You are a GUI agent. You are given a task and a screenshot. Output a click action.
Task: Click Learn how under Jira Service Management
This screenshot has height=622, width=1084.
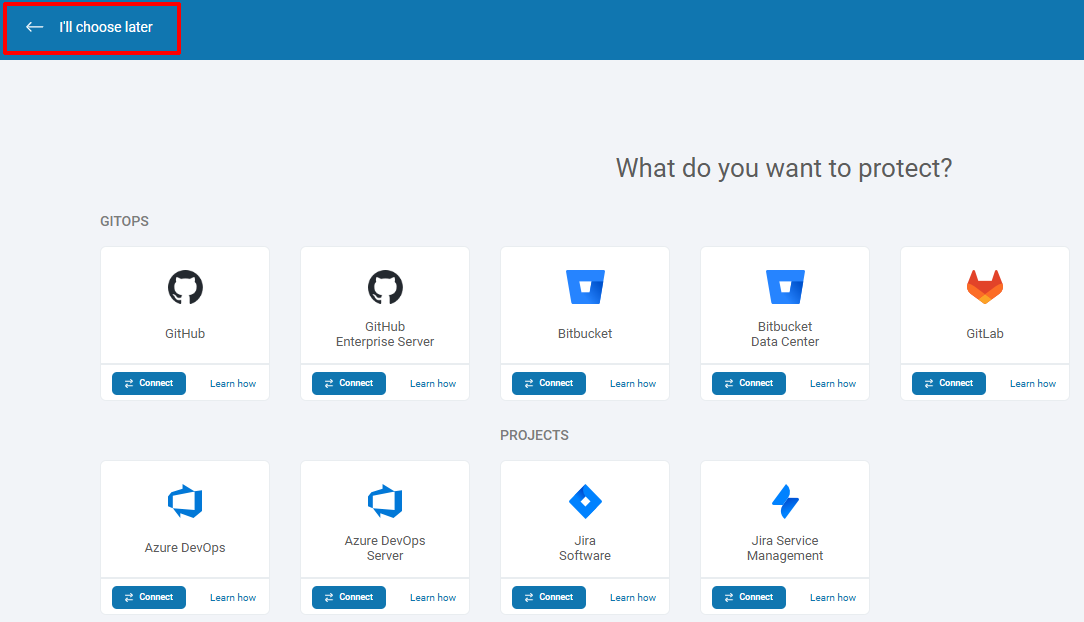[x=833, y=598]
